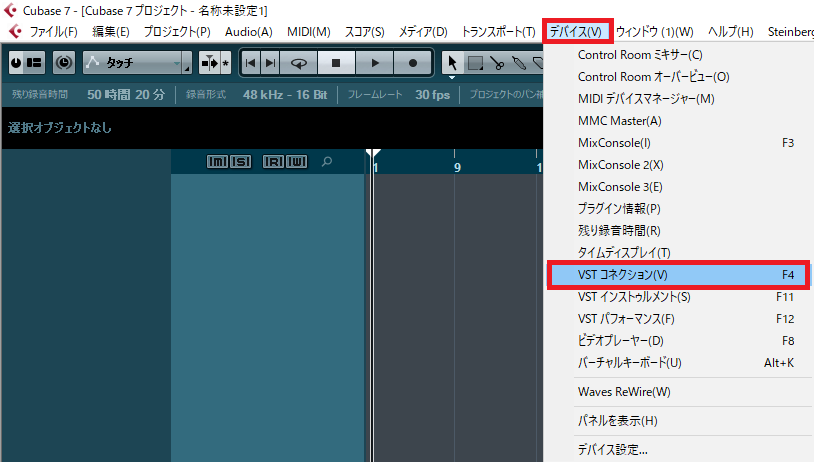814x462 pixels.
Task: Open ビデオプレーヤー(D)
Action: coord(678,341)
